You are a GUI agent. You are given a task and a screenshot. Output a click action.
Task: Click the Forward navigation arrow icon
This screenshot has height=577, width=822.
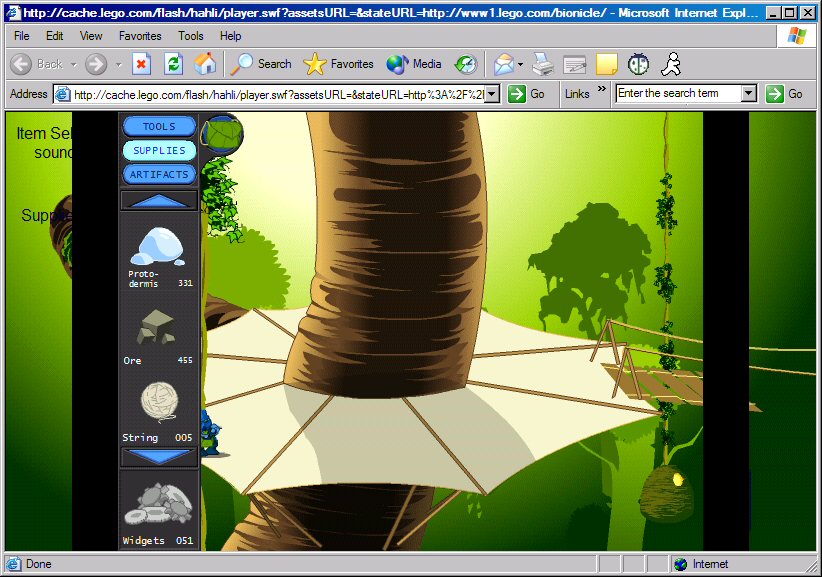(96, 64)
